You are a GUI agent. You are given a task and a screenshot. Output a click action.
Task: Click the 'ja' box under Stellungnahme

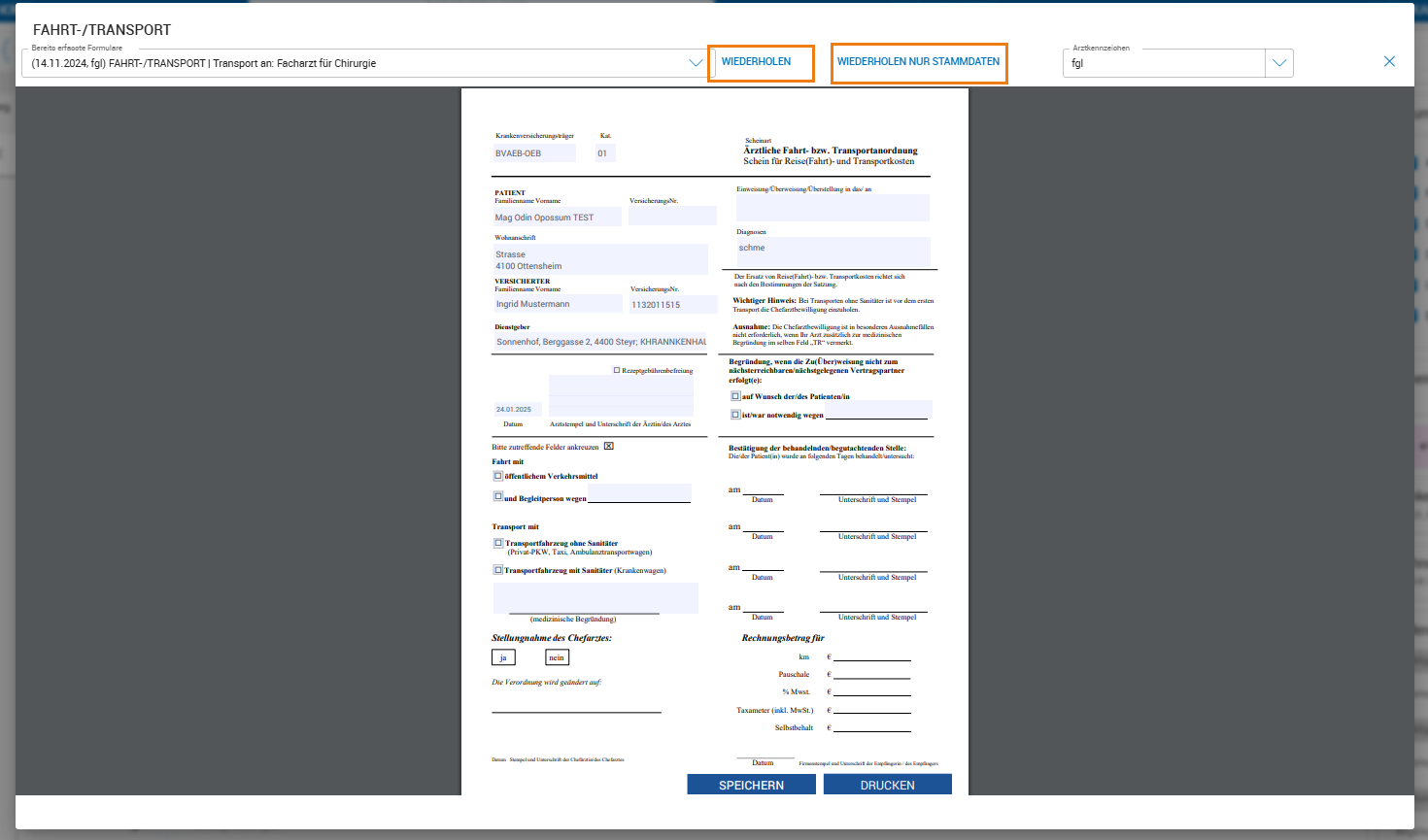tap(503, 657)
